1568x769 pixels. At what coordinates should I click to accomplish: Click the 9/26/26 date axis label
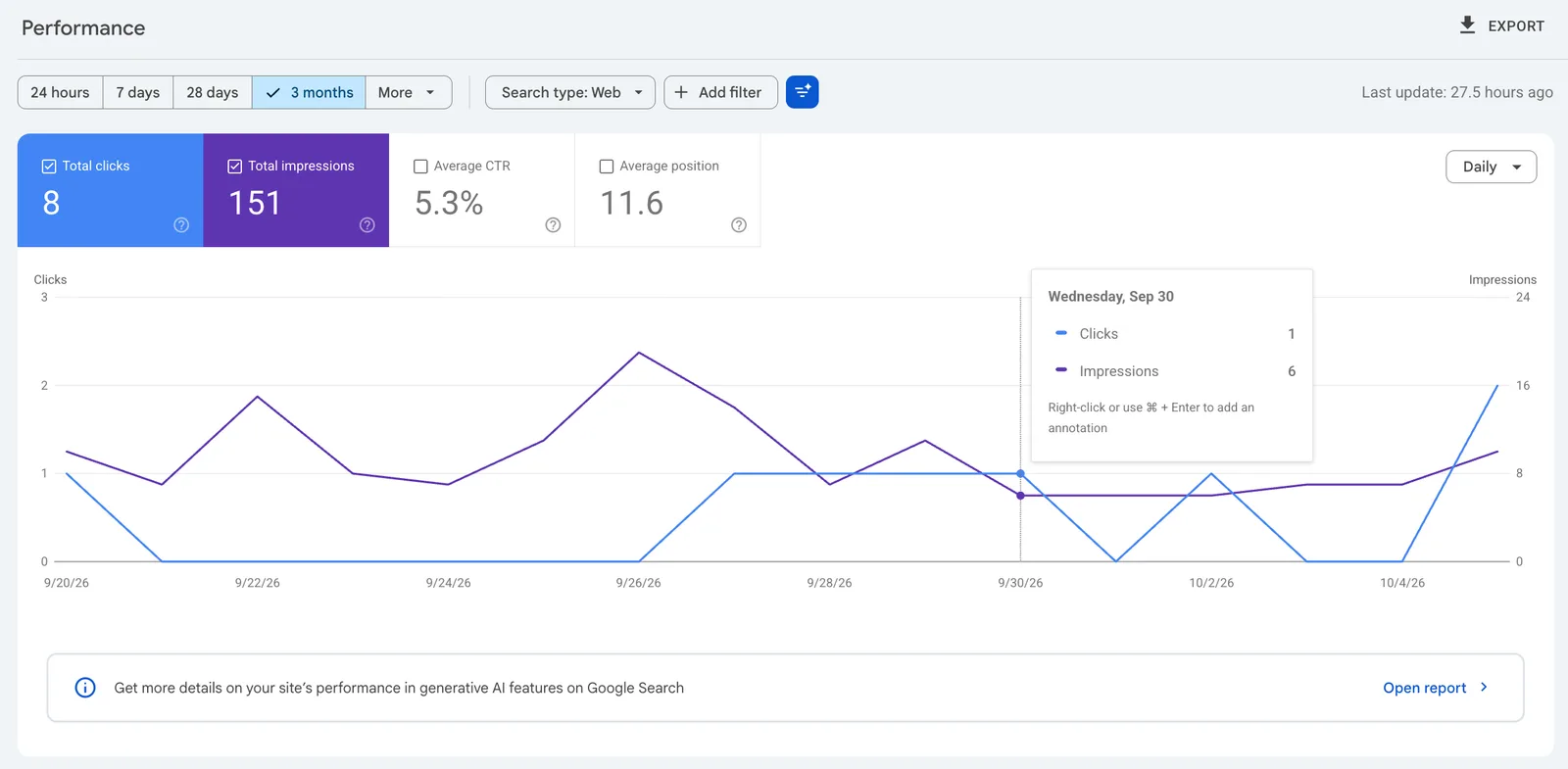click(638, 583)
